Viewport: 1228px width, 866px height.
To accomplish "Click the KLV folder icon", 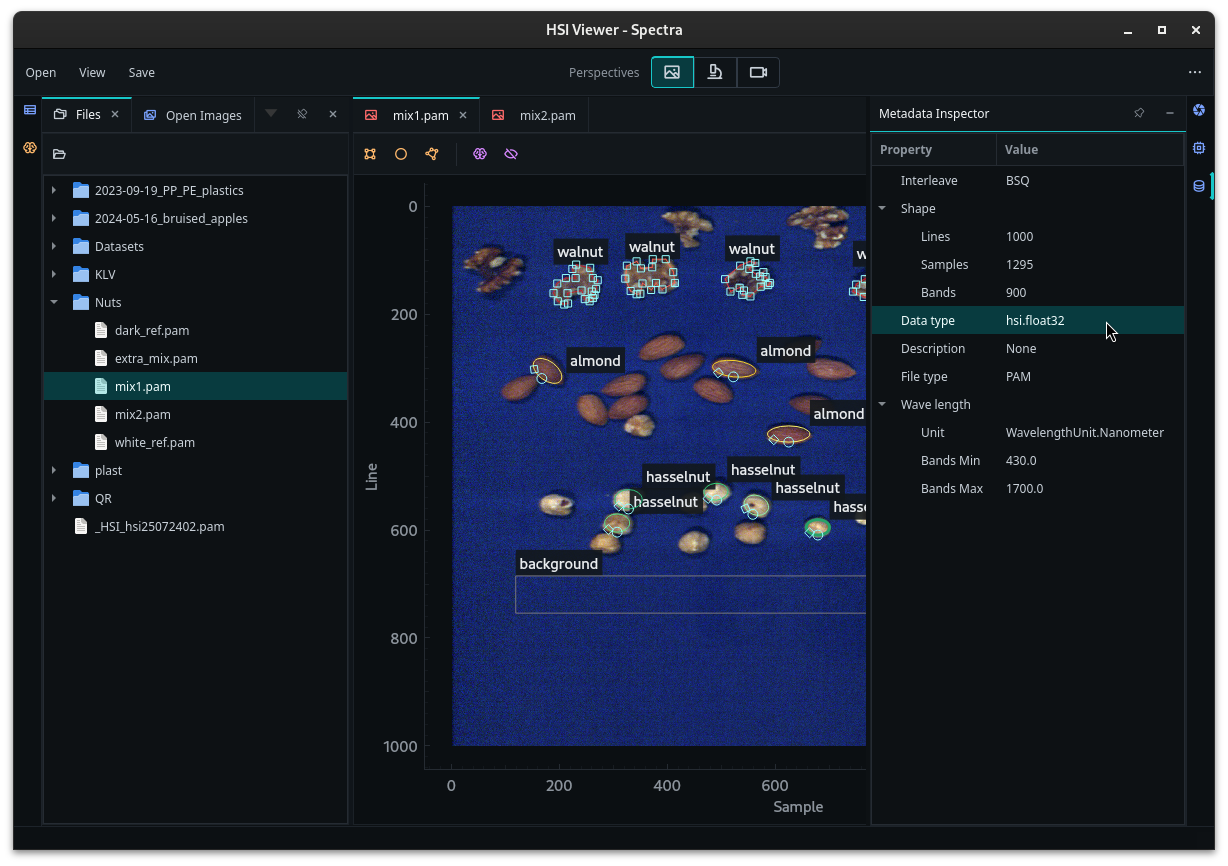I will pos(81,274).
